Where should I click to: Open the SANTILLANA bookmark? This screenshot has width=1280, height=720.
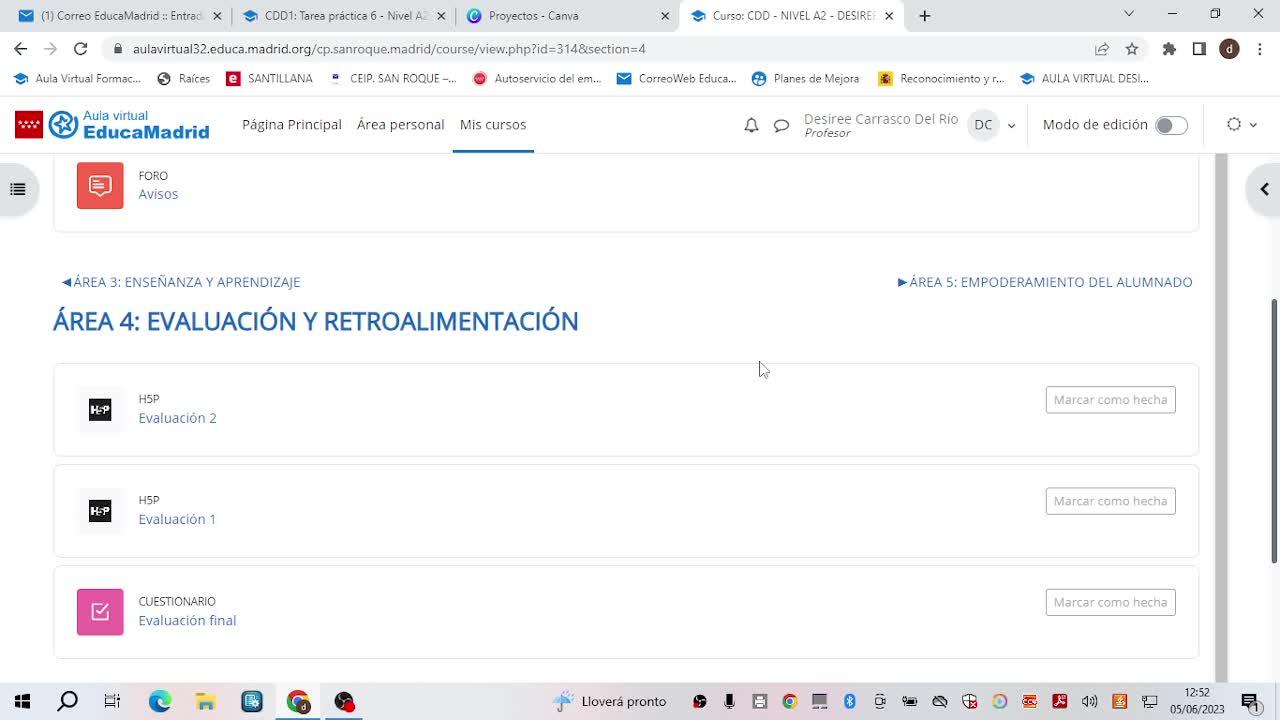pyautogui.click(x=270, y=78)
